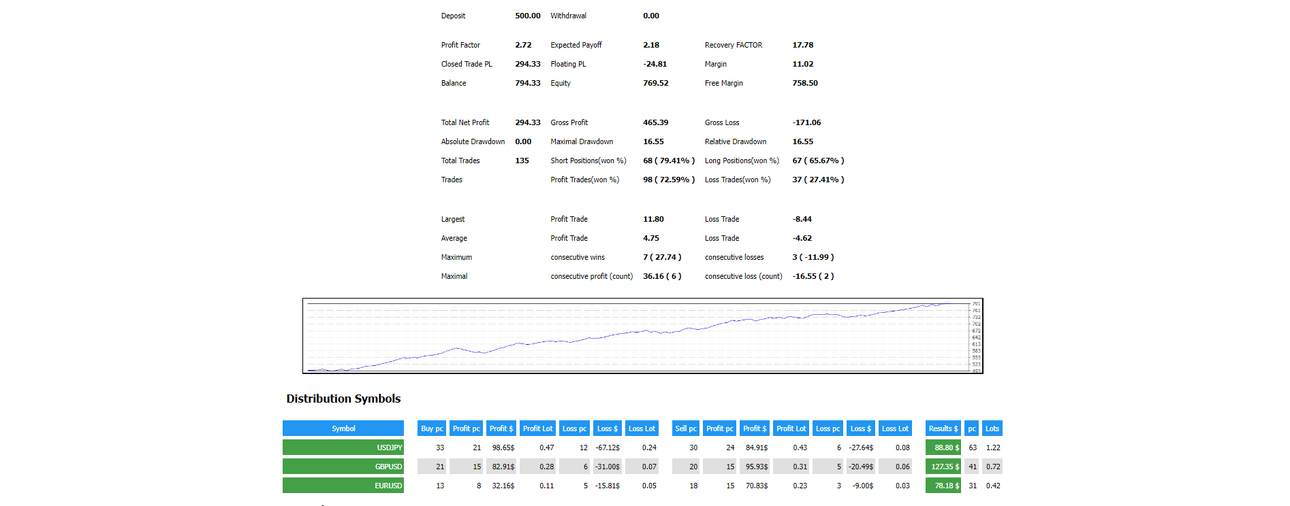
Task: Click the balance growth line chart
Action: [644, 336]
